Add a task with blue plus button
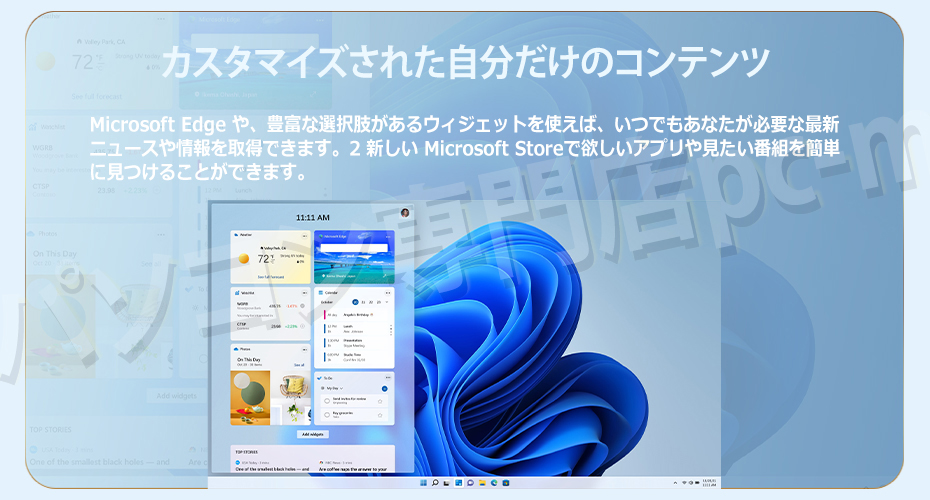Screen dimensions: 930x500 pyautogui.click(x=384, y=388)
